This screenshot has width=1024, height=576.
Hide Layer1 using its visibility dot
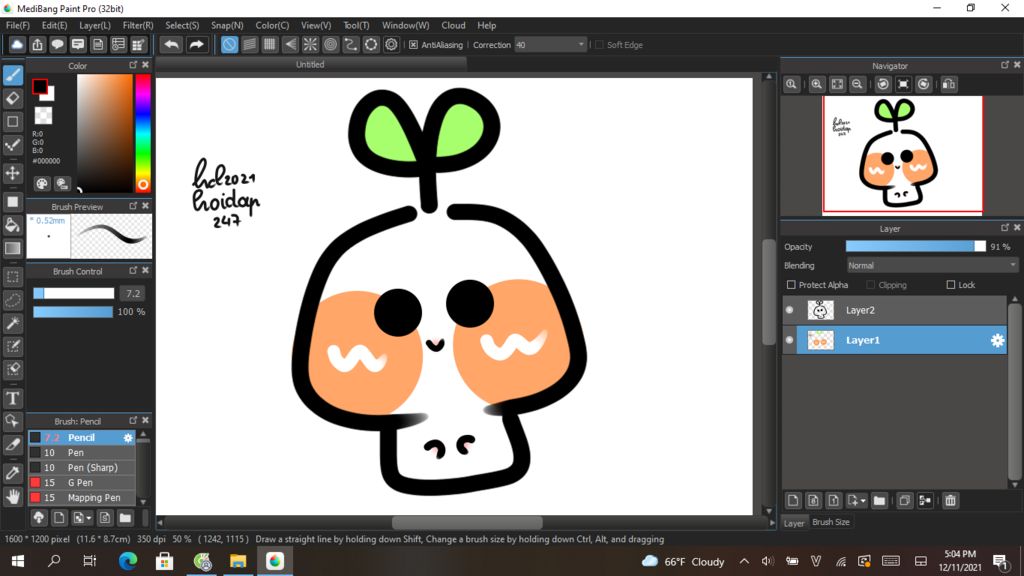[x=790, y=340]
